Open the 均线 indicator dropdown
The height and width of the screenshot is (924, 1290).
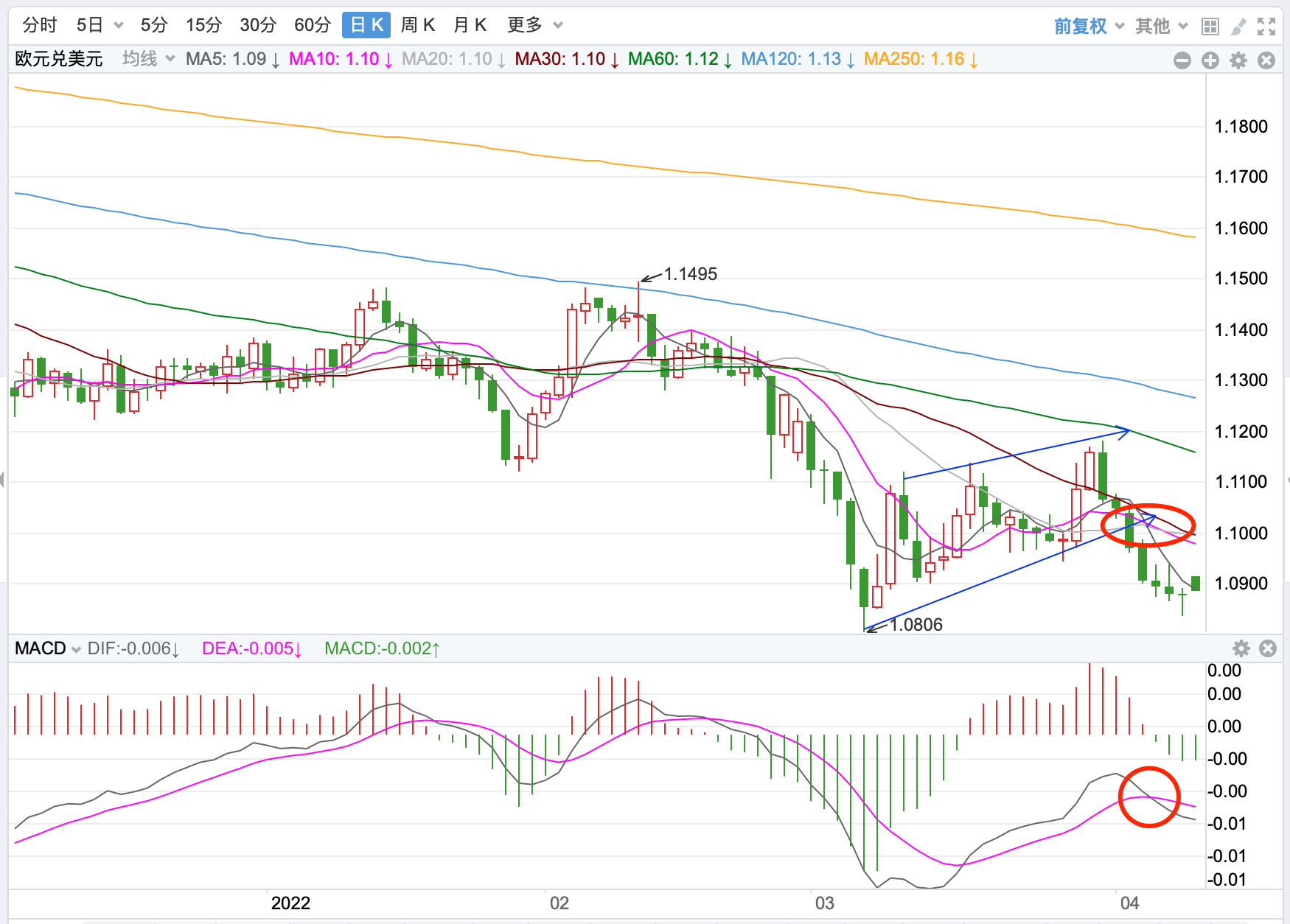pyautogui.click(x=148, y=59)
